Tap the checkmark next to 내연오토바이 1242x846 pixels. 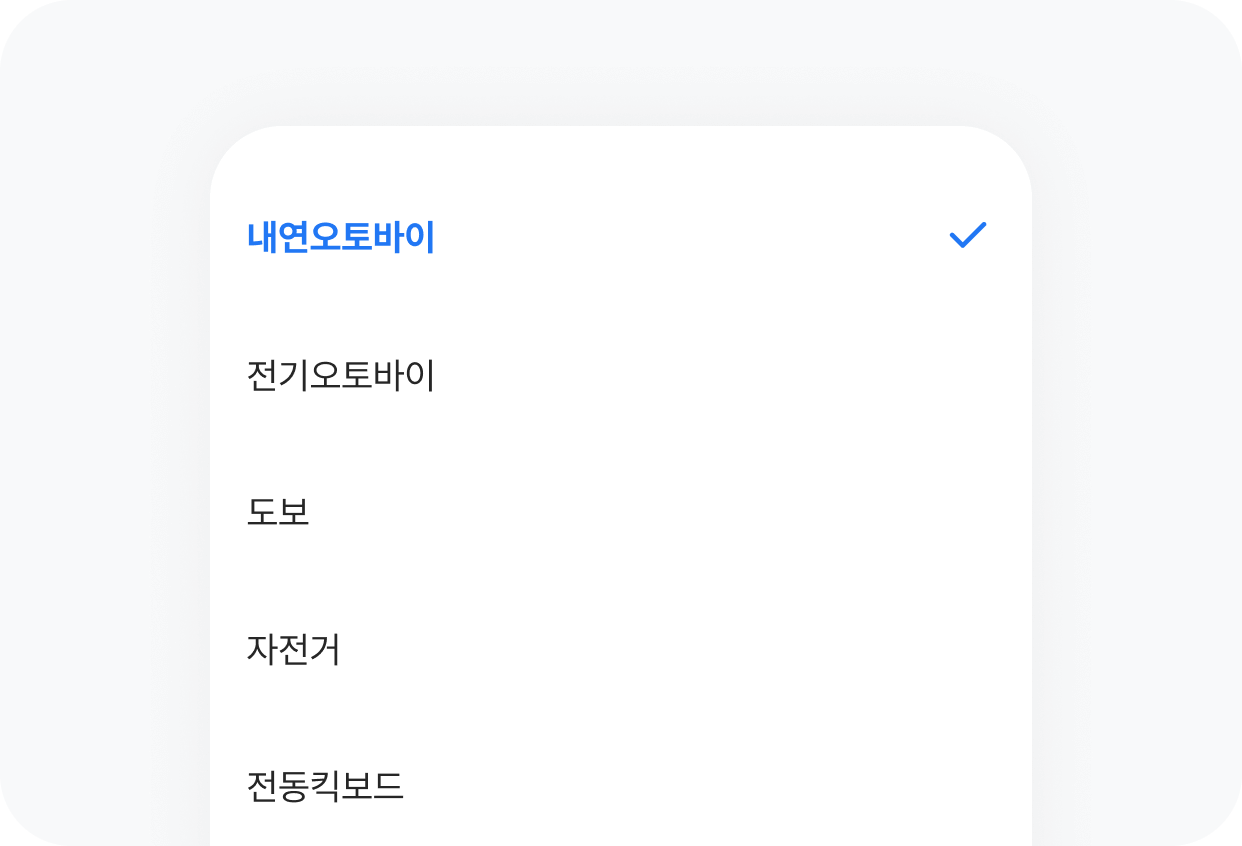967,236
